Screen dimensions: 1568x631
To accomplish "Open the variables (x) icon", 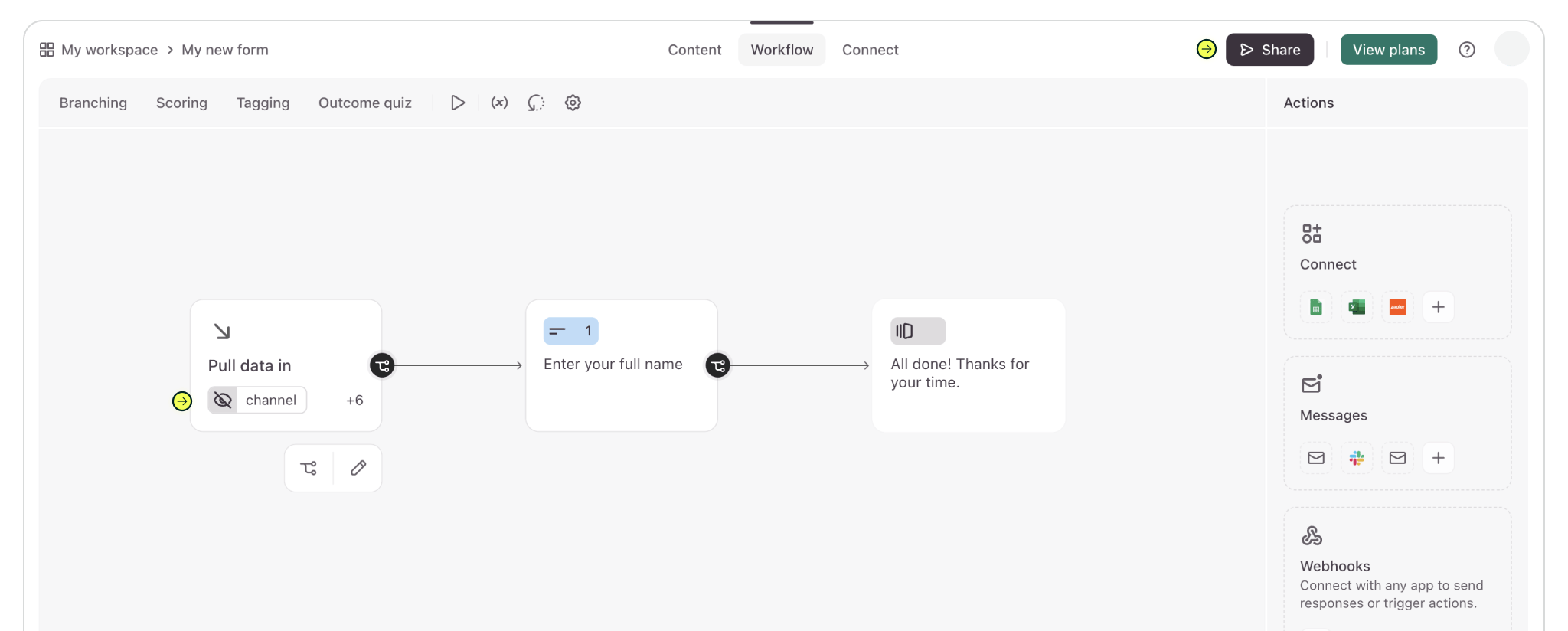I will pos(499,103).
